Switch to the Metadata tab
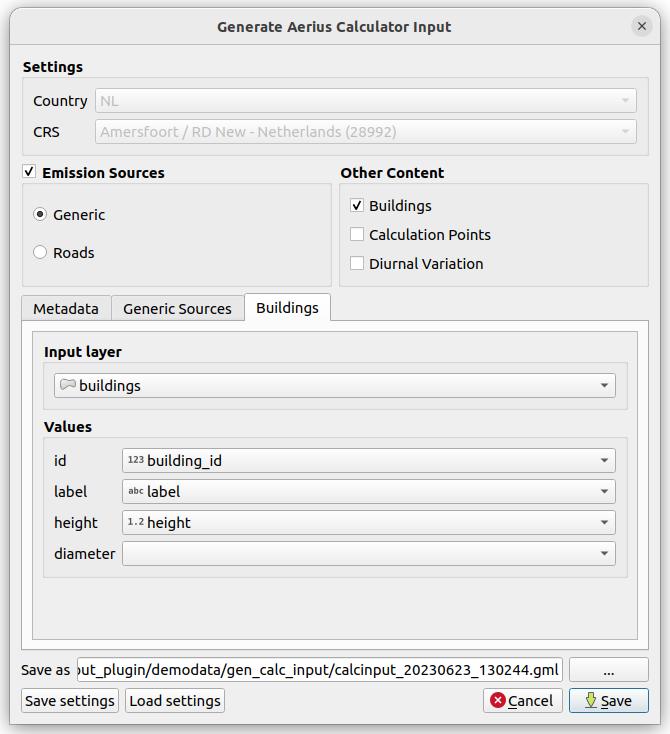Screen dimensions: 670x734 click(66, 309)
